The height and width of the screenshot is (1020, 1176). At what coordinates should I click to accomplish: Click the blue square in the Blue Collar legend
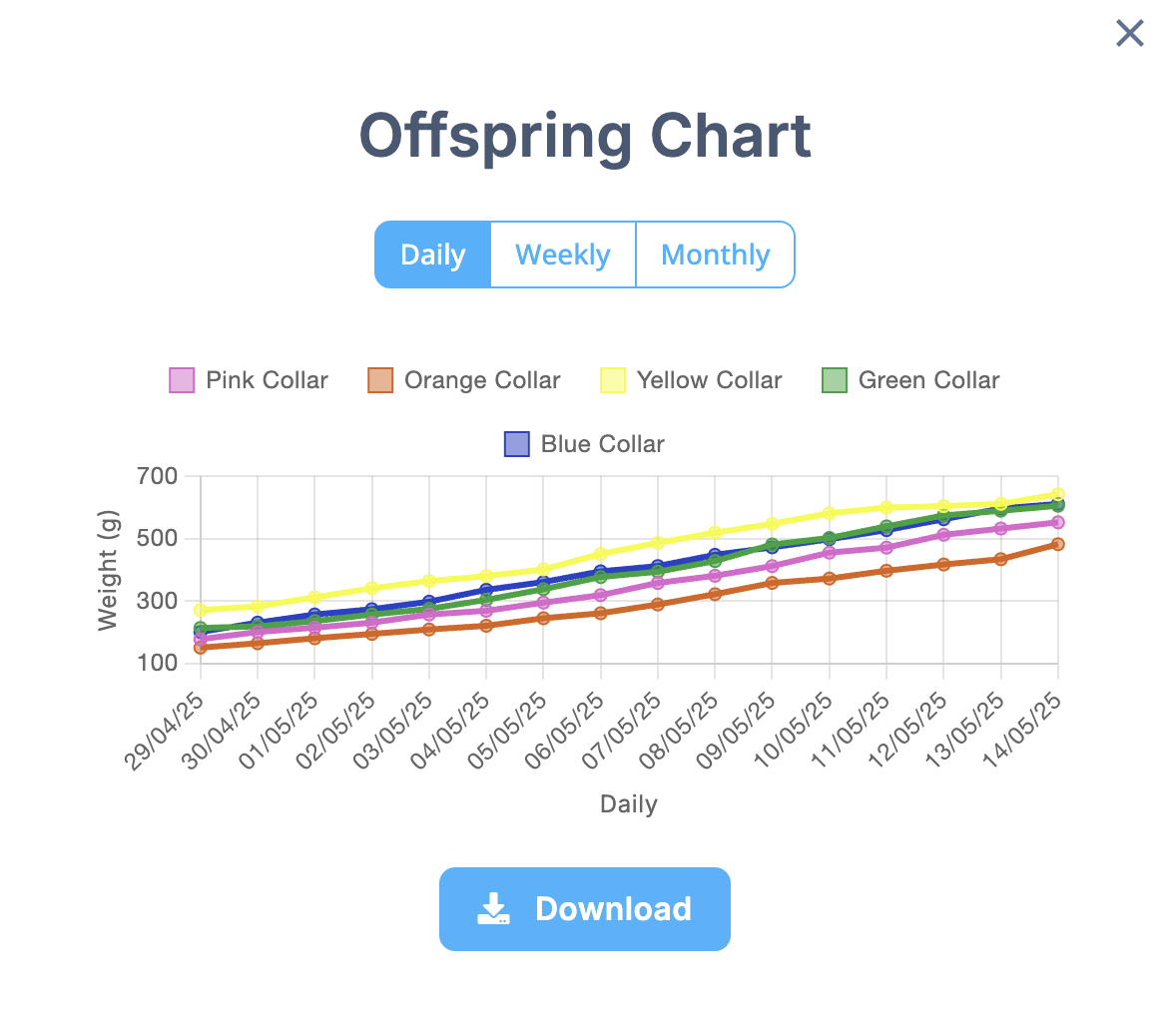516,444
